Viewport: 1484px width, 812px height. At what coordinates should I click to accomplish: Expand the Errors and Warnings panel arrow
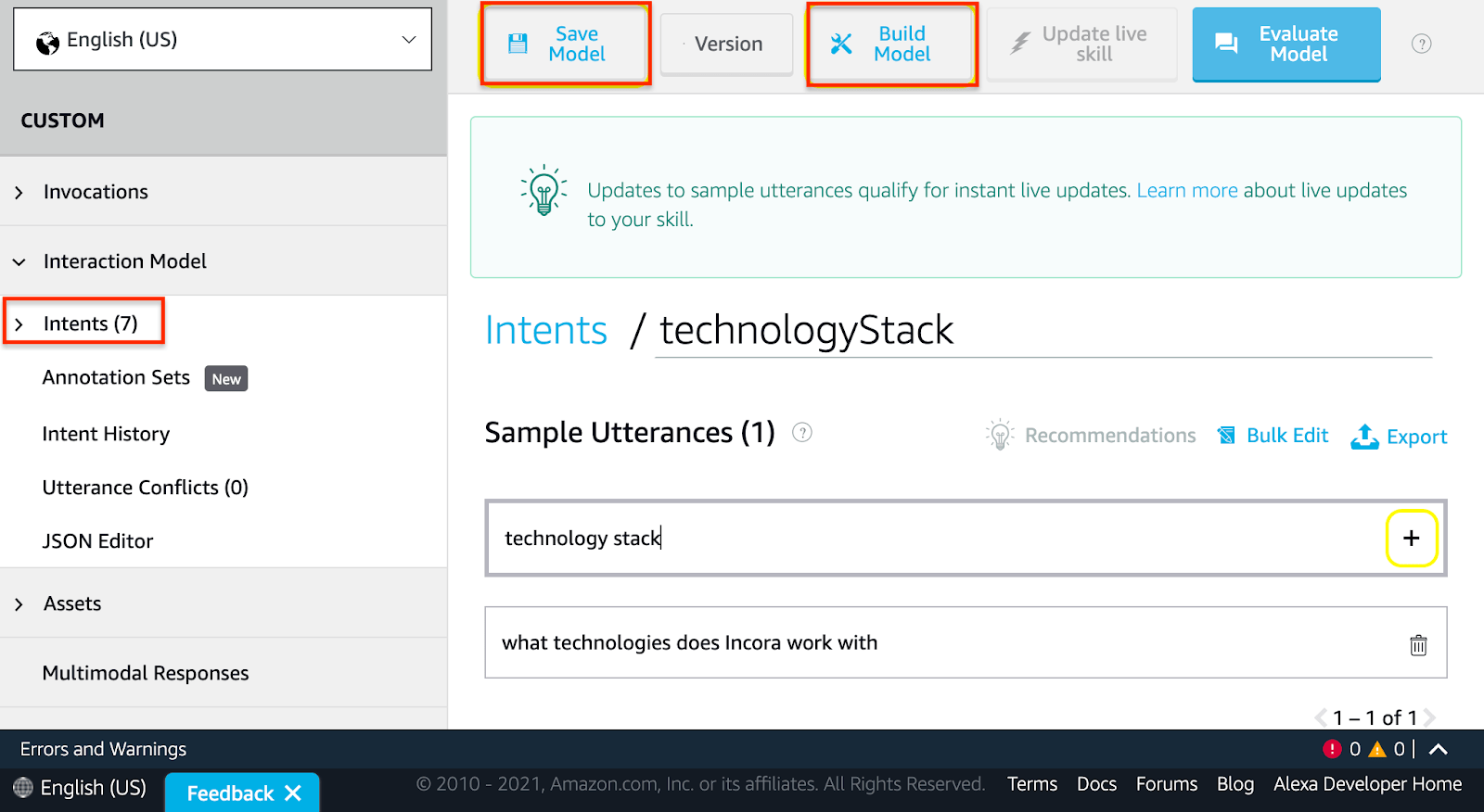(x=1439, y=749)
